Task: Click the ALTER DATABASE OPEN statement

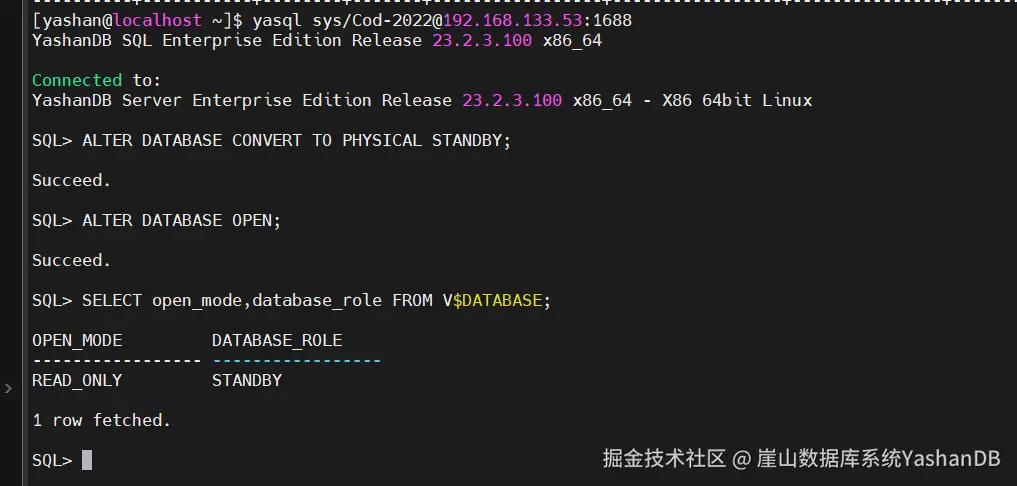Action: click(182, 221)
